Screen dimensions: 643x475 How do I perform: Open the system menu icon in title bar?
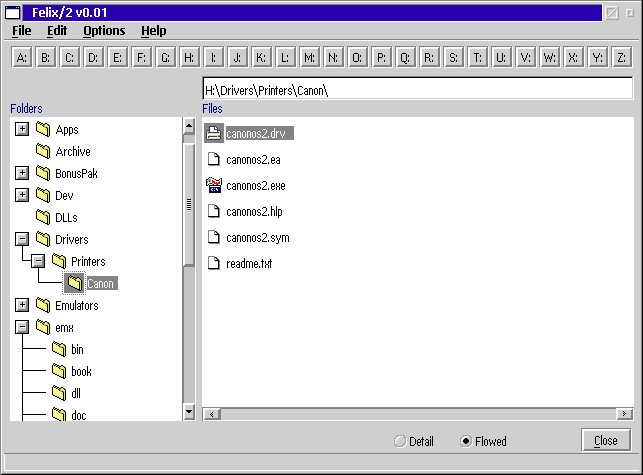13,12
